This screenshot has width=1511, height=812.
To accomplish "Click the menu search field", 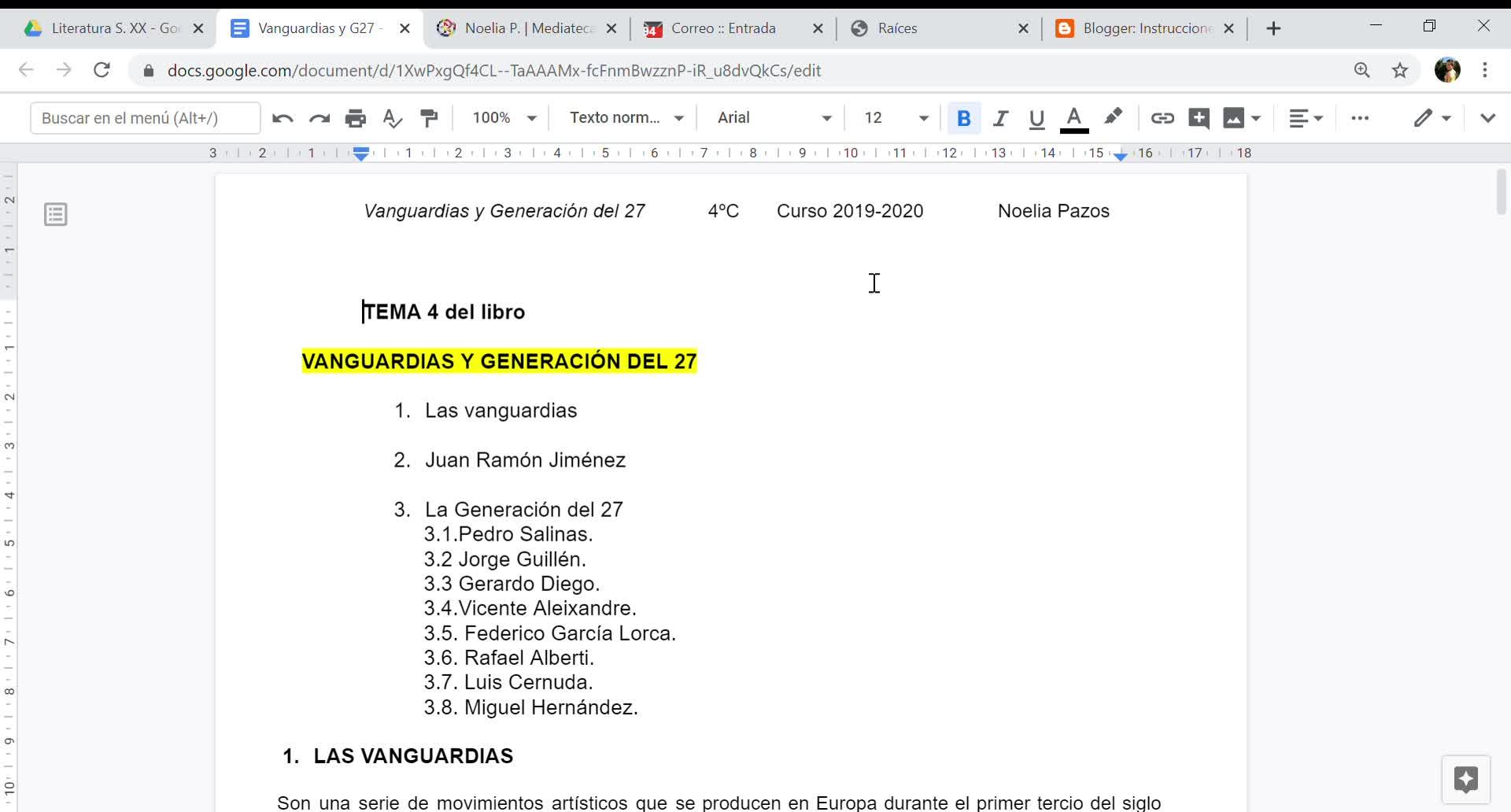I will click(x=146, y=118).
